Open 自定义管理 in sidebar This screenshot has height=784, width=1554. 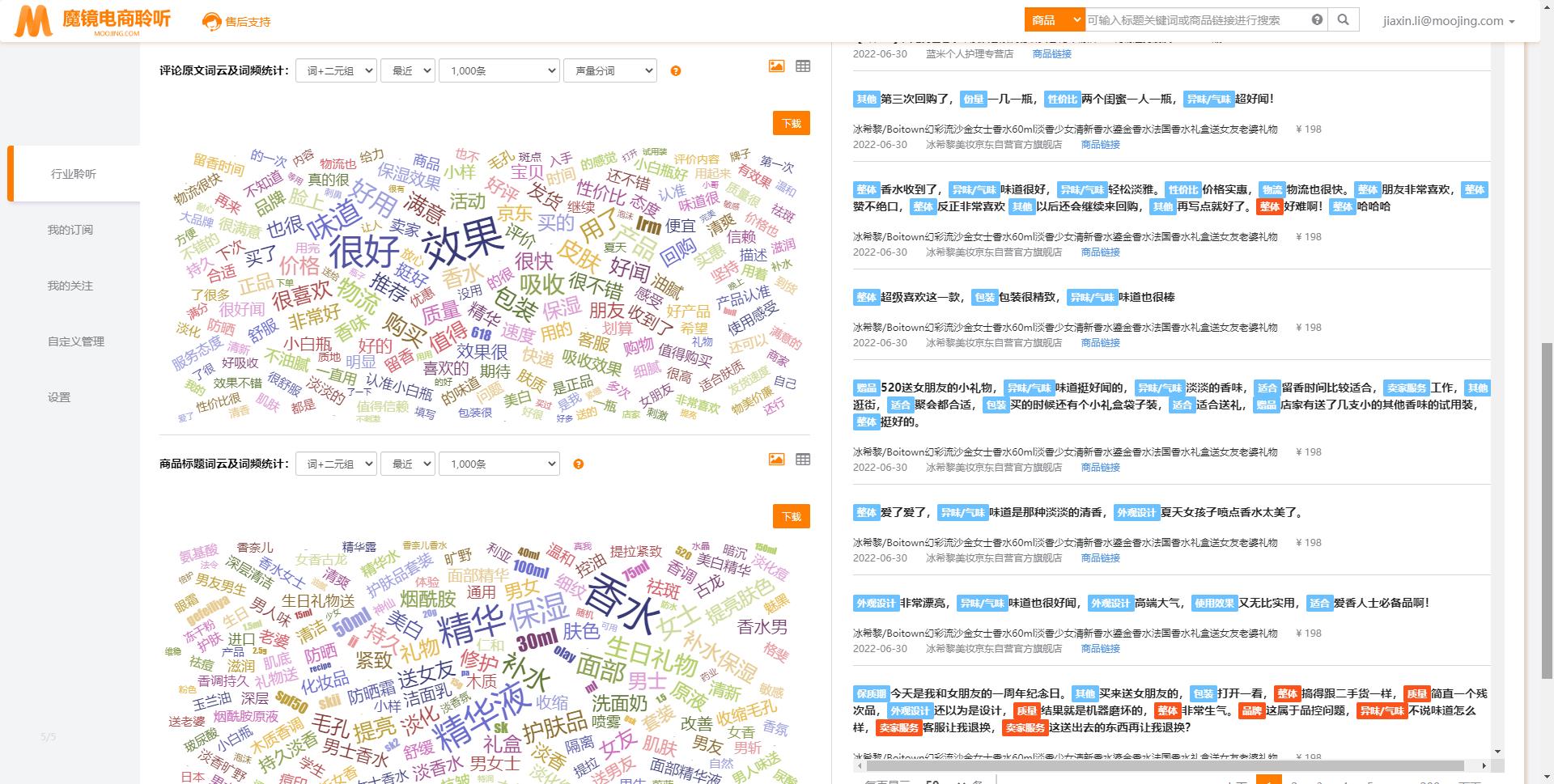tap(76, 341)
